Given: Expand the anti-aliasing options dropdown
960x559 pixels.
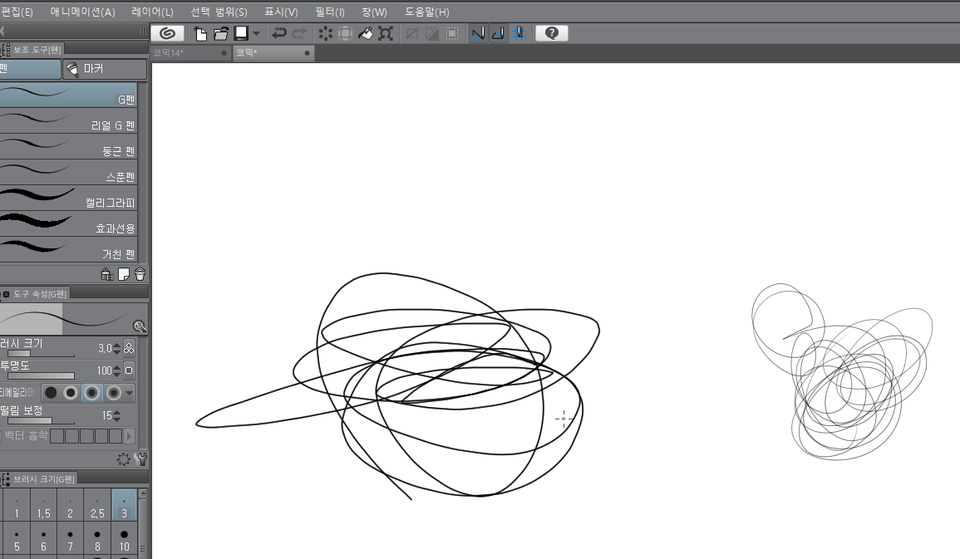Looking at the screenshot, I should coord(130,393).
